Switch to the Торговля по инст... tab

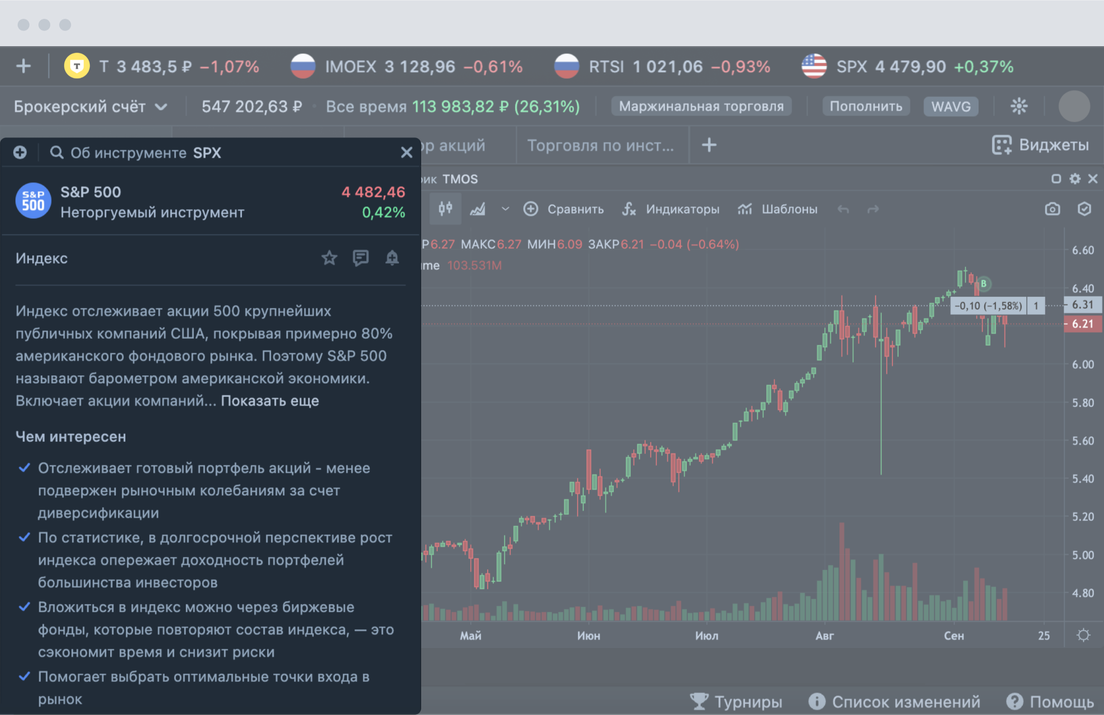click(x=601, y=145)
